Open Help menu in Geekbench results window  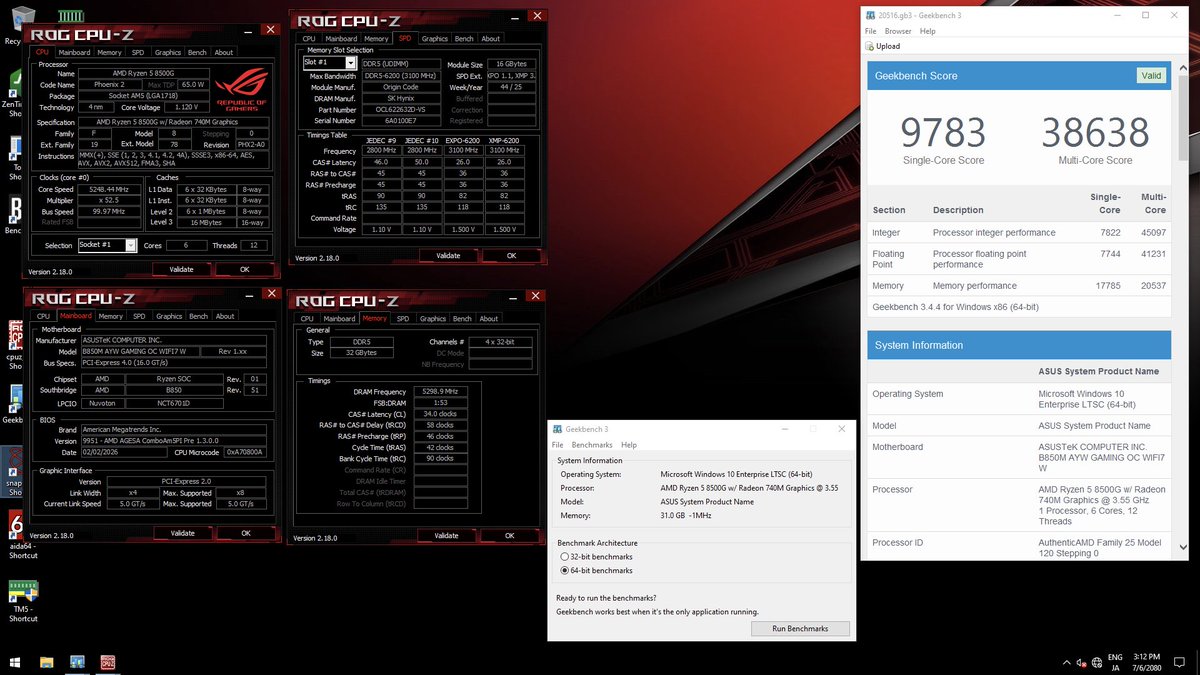(928, 31)
